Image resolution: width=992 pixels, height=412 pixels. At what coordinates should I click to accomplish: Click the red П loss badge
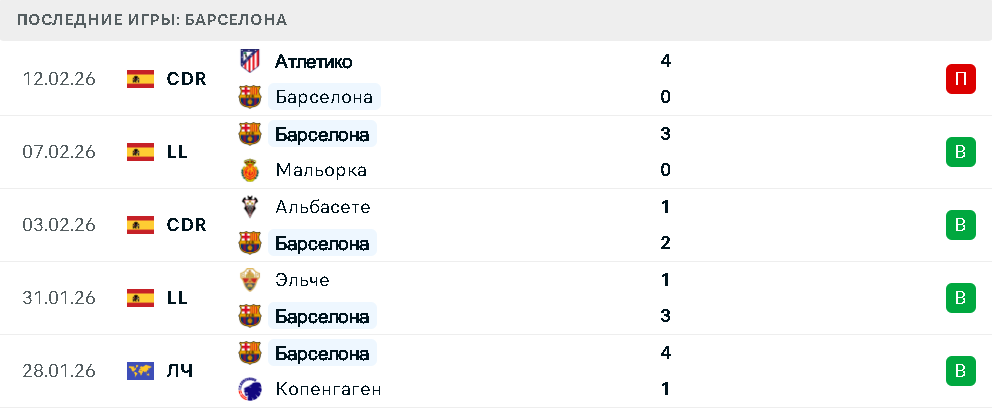point(960,79)
